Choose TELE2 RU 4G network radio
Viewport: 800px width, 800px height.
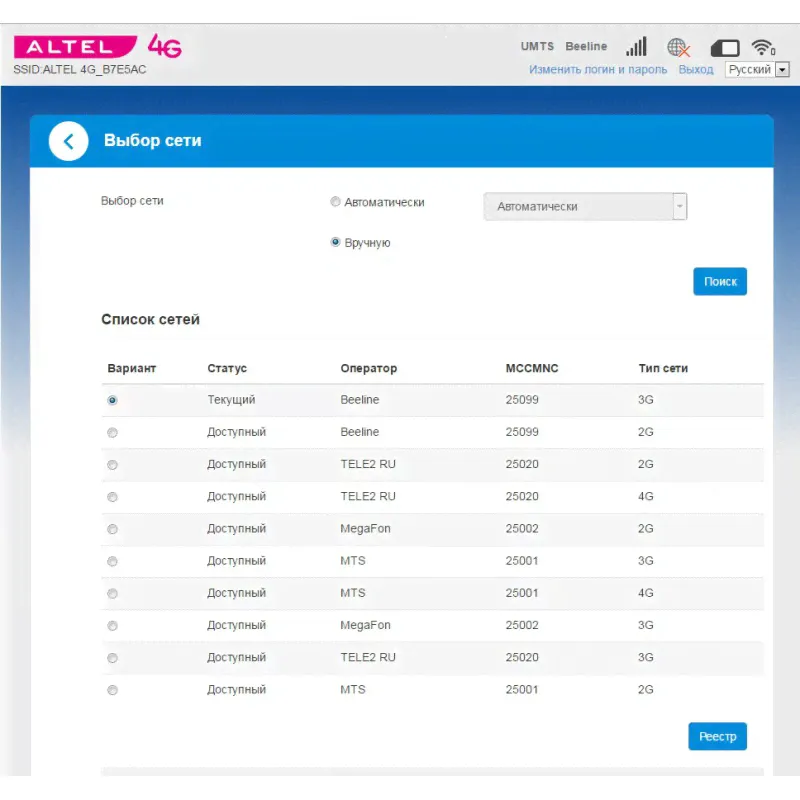112,497
